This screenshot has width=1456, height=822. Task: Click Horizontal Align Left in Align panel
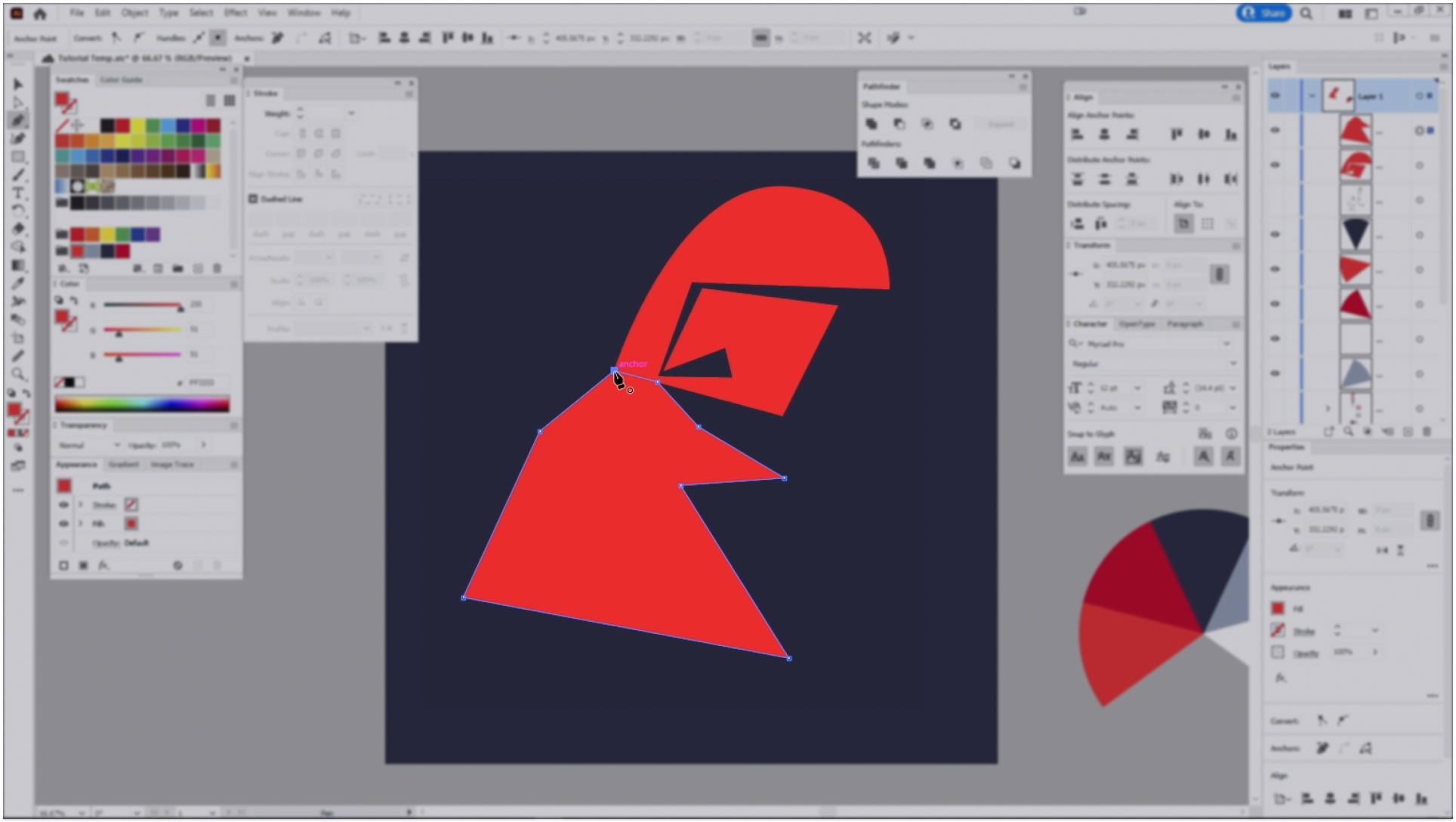[x=1078, y=134]
